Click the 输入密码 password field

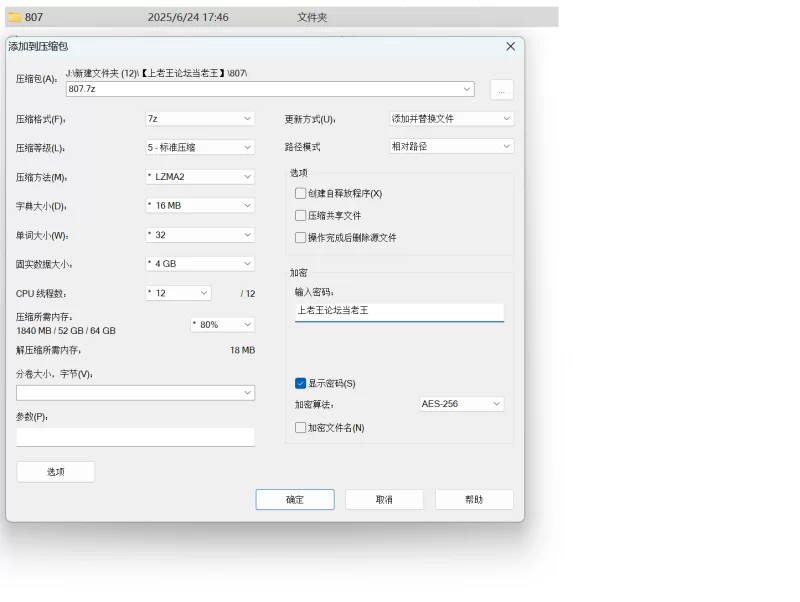[x=399, y=312]
